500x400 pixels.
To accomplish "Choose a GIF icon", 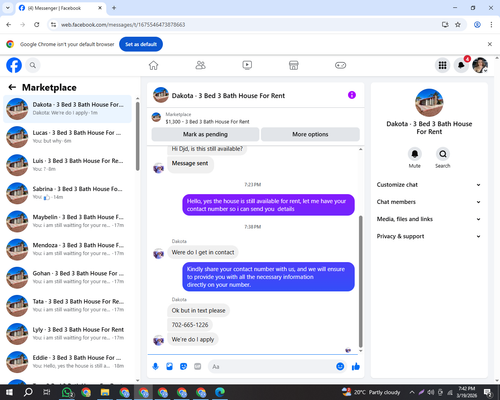I will pos(198,367).
